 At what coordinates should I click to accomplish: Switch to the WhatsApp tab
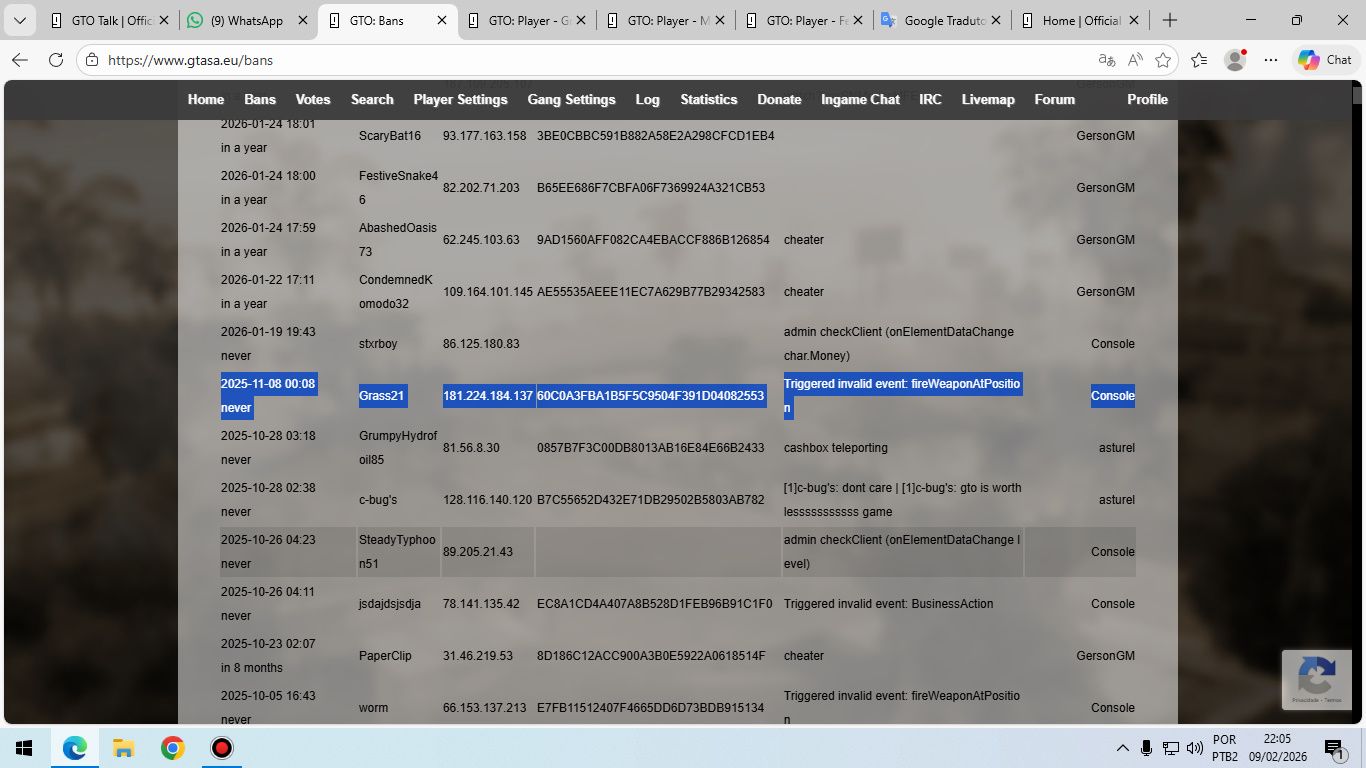pos(247,20)
